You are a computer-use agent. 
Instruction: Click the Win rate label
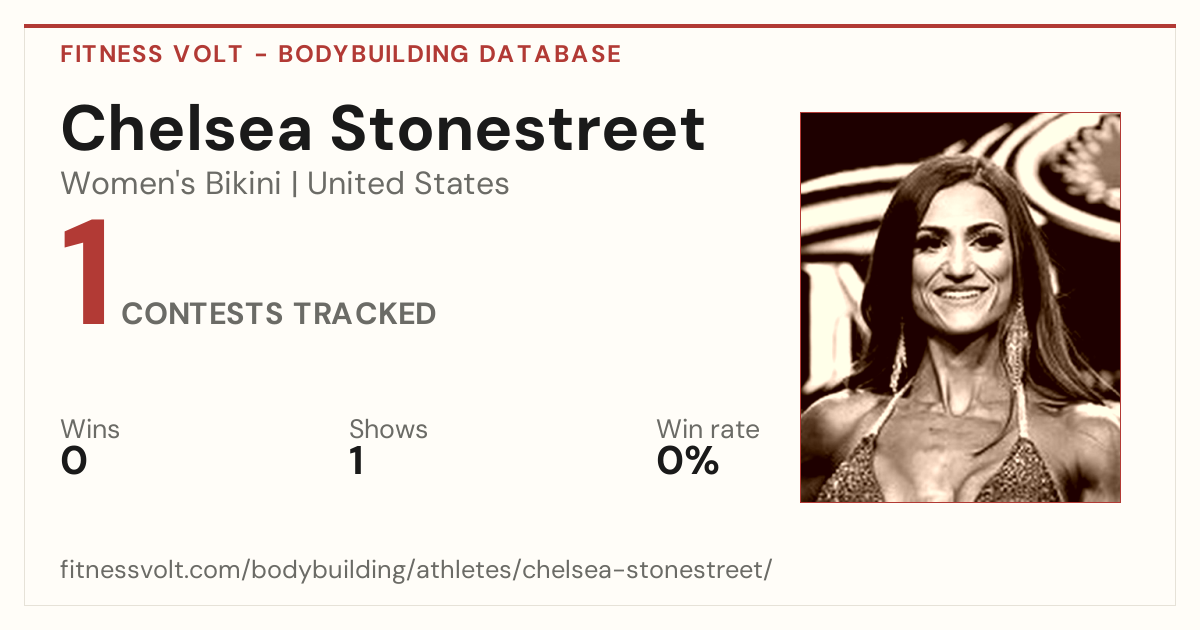tap(708, 430)
